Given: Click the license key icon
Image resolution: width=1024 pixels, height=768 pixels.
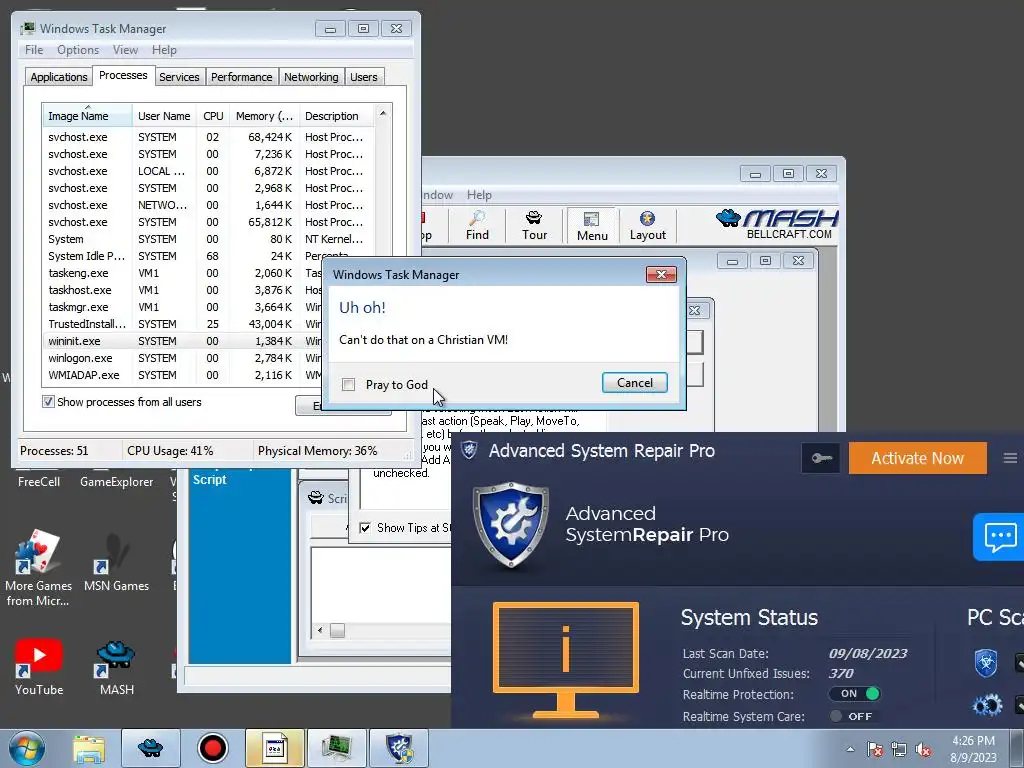Looking at the screenshot, I should tap(821, 458).
